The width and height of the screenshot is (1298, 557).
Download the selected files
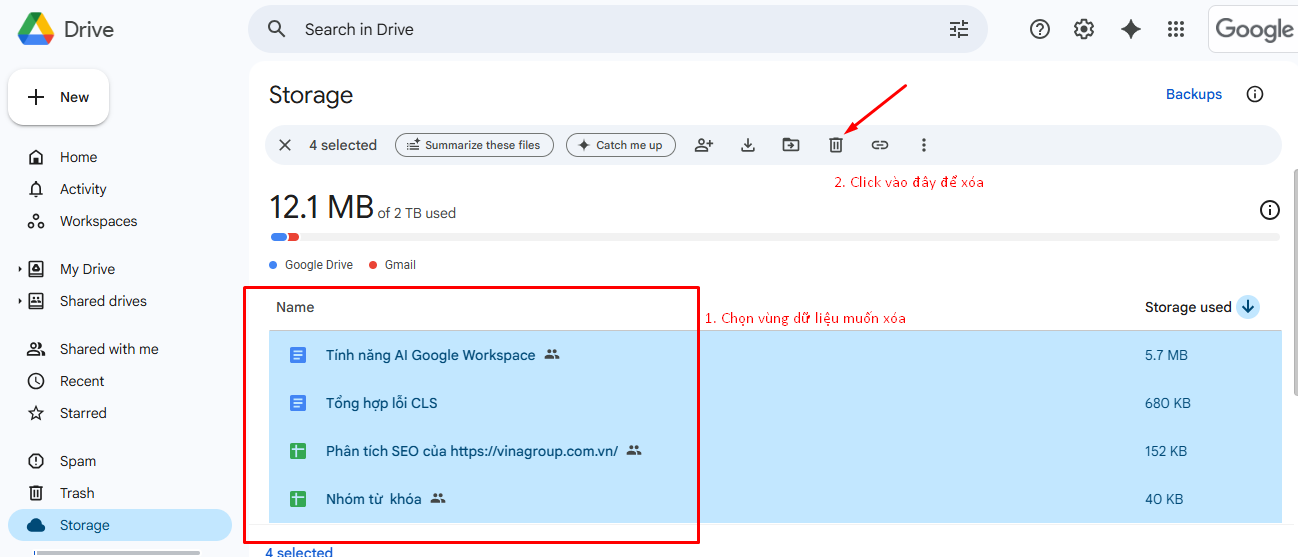[x=748, y=145]
